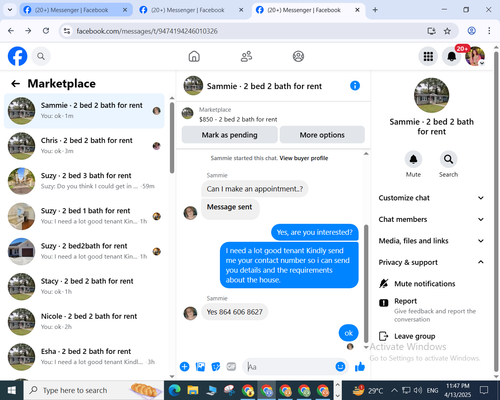Viewport: 500px width, 400px height.
Task: Send a thumbs-up like
Action: pyautogui.click(x=360, y=367)
